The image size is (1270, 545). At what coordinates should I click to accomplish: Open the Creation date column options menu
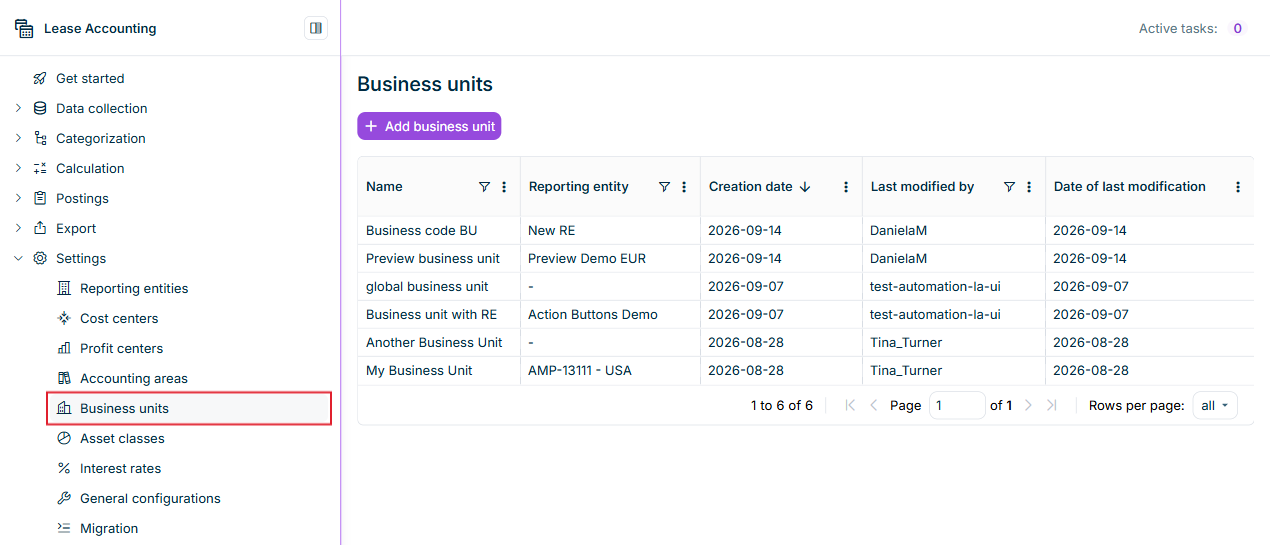click(846, 187)
